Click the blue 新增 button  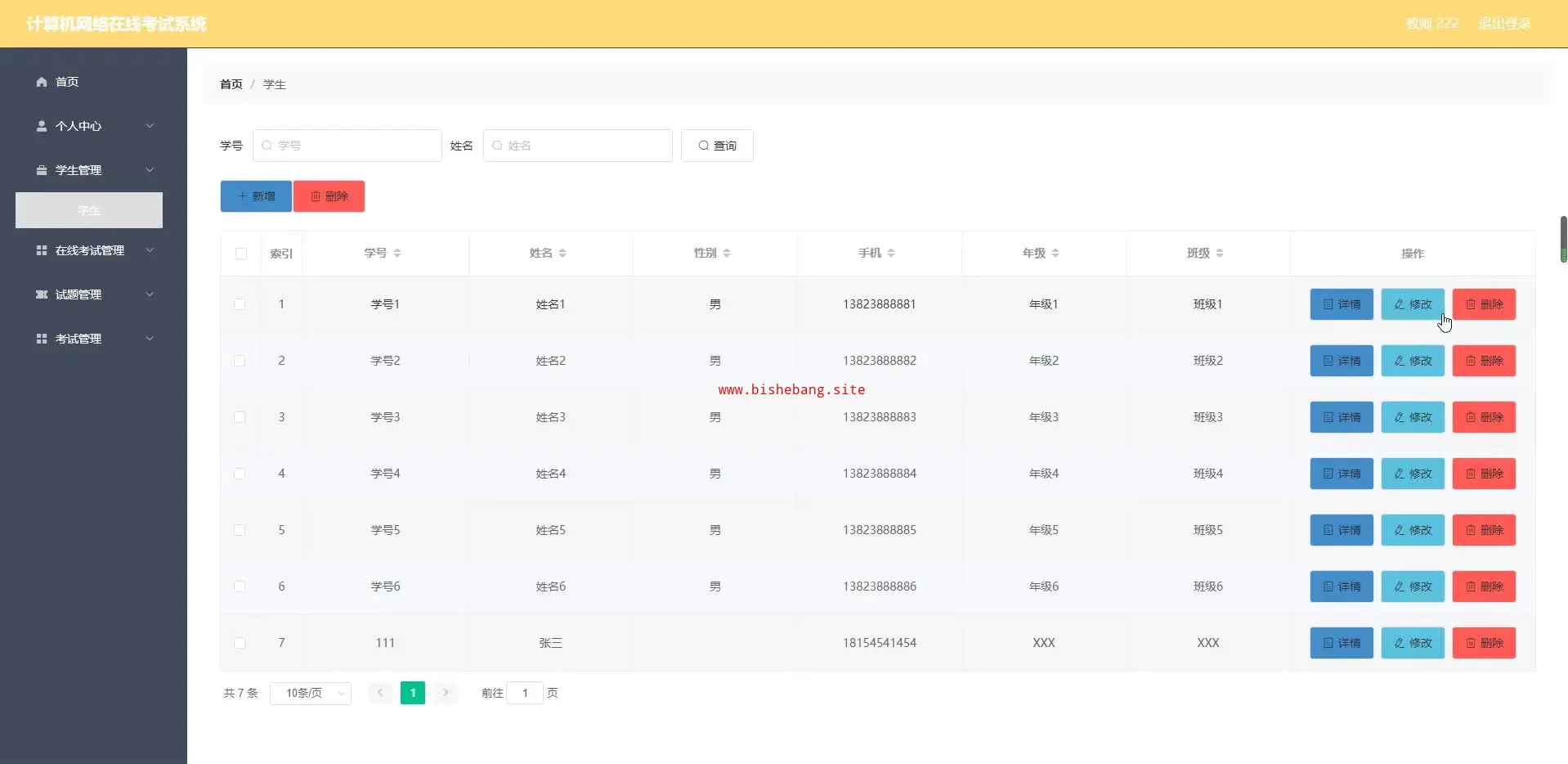tap(256, 196)
